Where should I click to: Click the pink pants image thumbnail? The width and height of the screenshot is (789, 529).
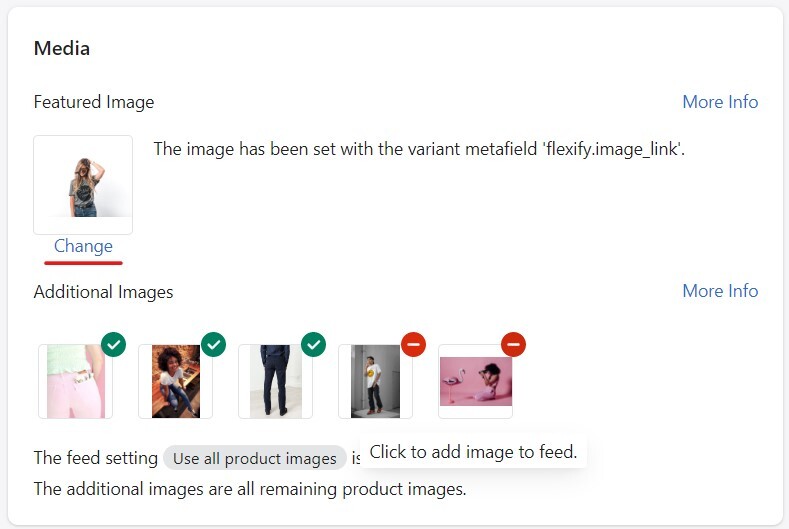(75, 382)
